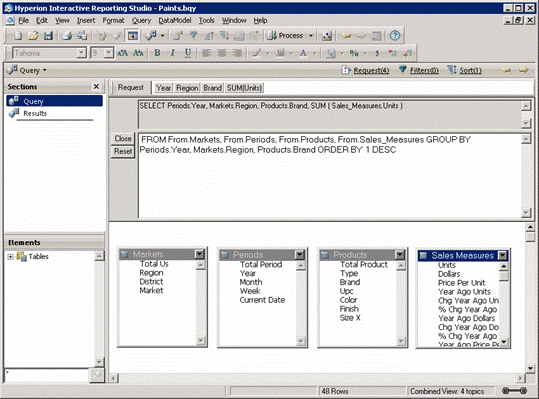
Task: Click the sort ascending toolbar icon
Action: tap(210, 35)
